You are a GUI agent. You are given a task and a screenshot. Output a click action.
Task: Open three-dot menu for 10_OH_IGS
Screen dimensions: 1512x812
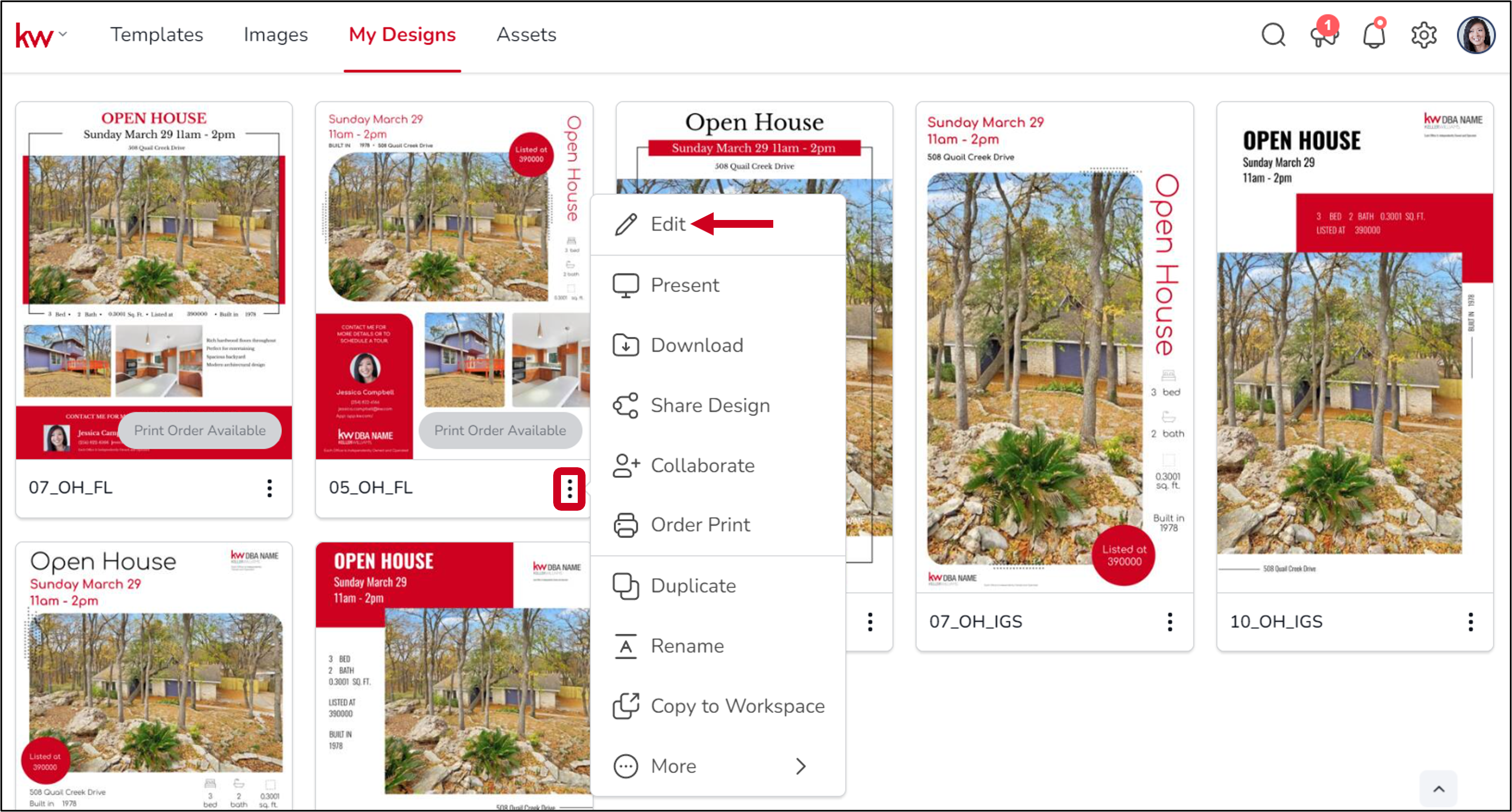1470,622
